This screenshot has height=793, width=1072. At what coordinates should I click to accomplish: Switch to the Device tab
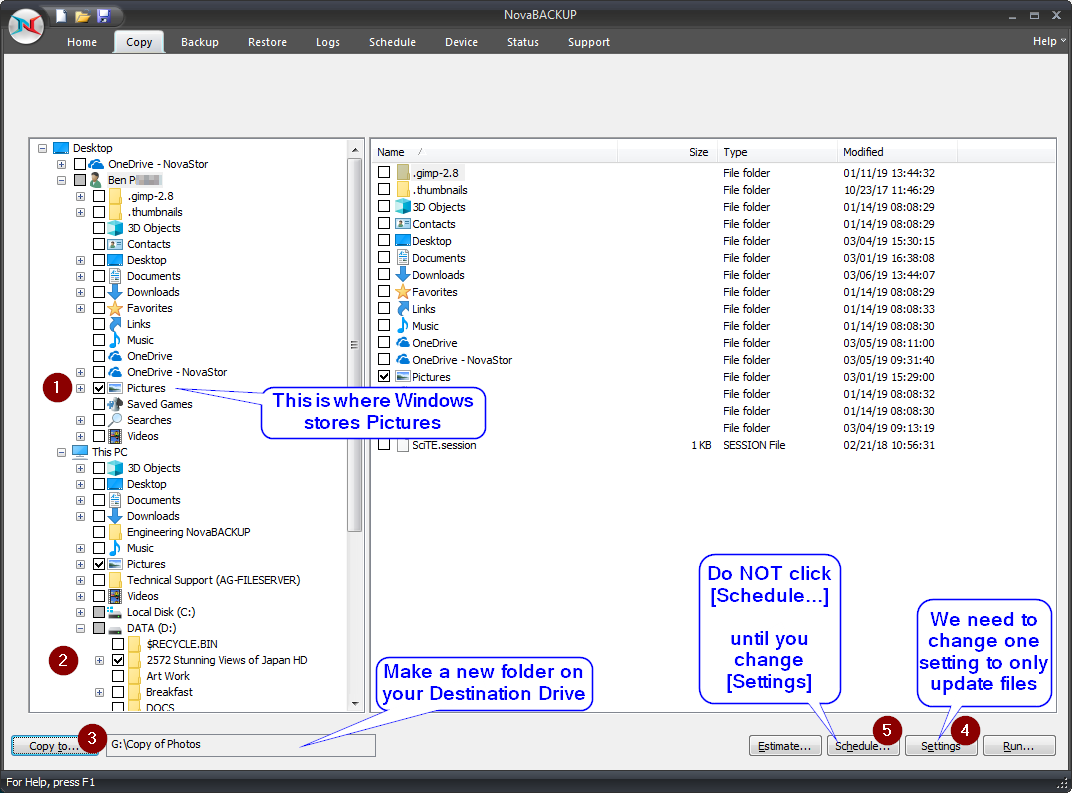[x=461, y=42]
